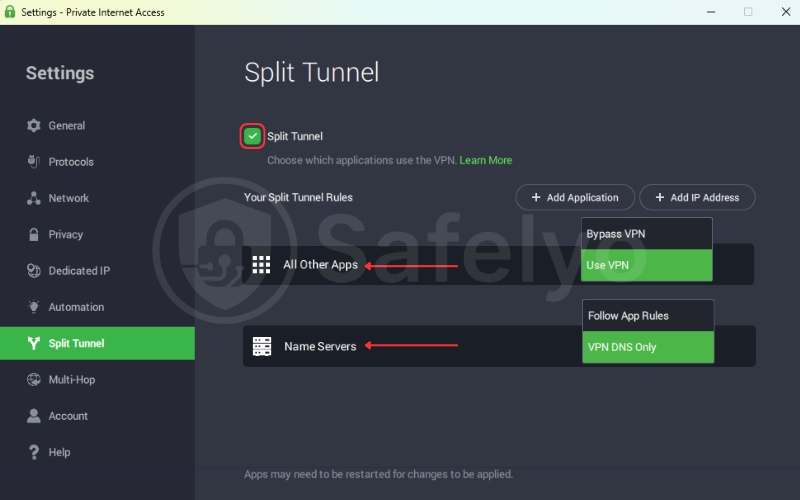Click the All Other Apps rule label
The height and width of the screenshot is (500, 800).
point(320,265)
